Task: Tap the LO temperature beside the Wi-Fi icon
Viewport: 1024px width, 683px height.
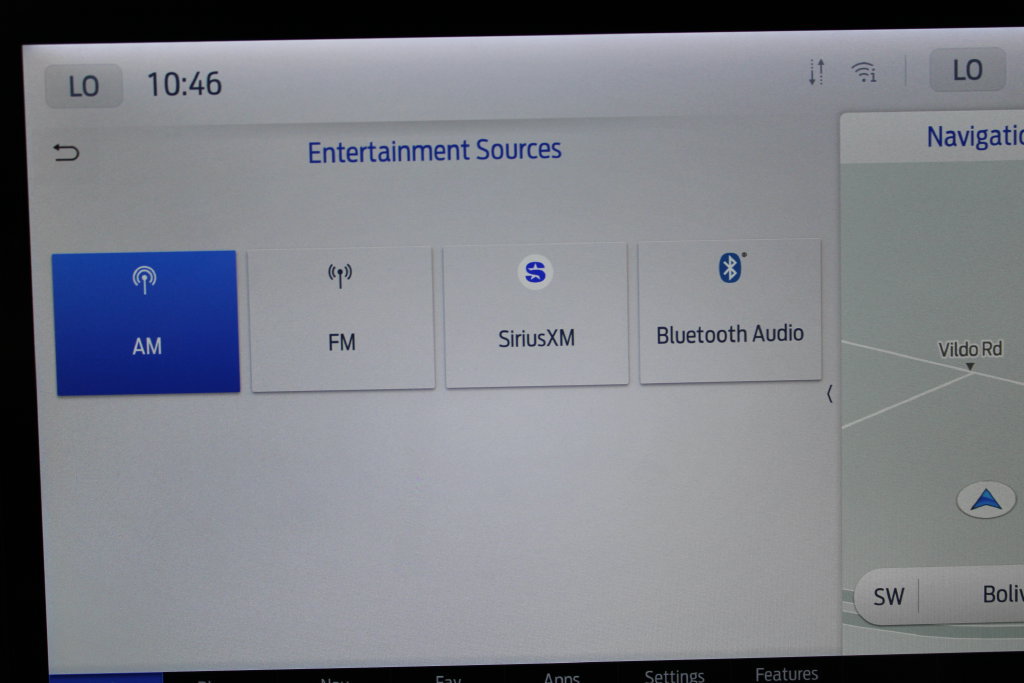Action: click(967, 70)
